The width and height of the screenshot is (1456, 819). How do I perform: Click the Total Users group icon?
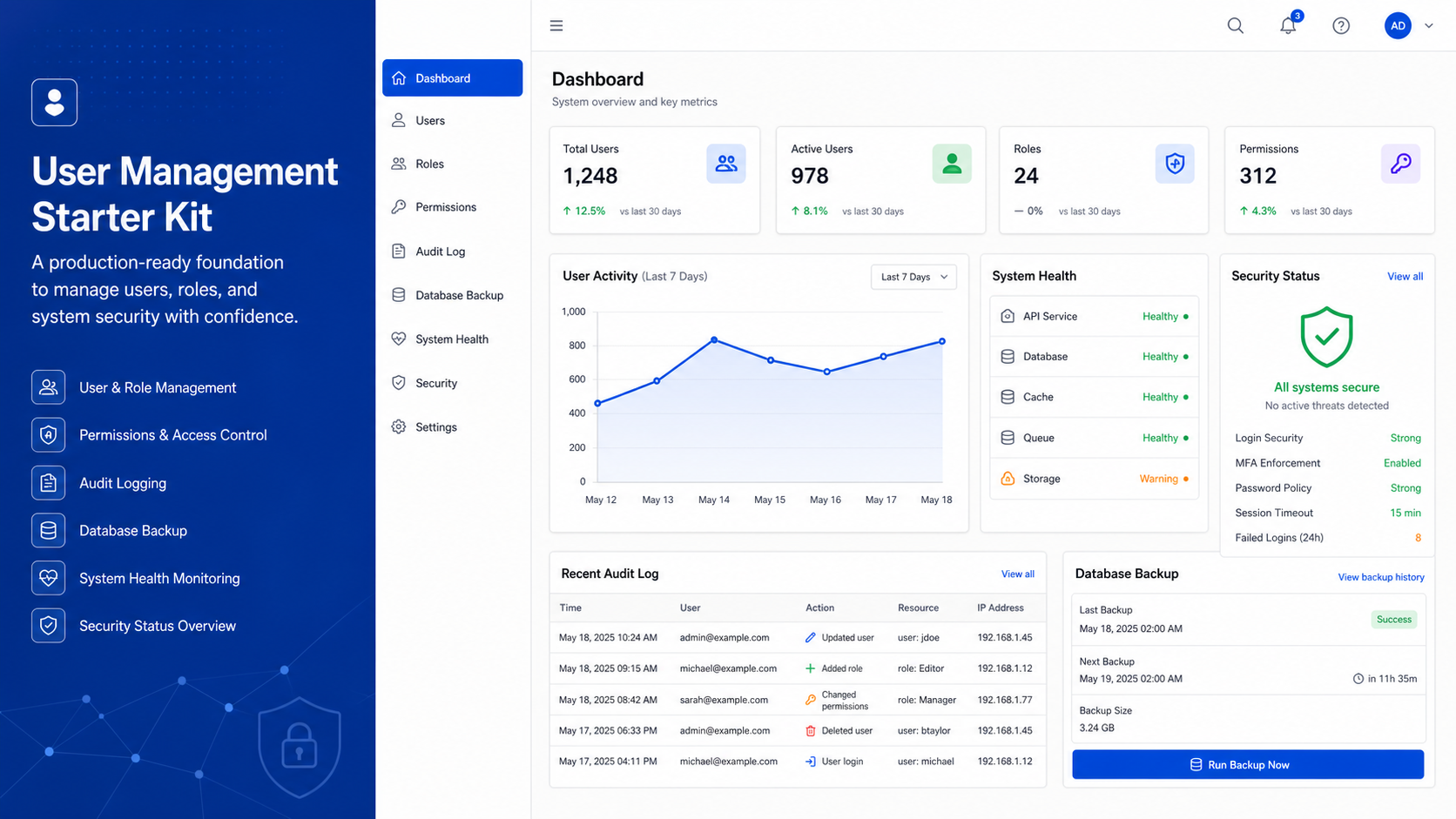(726, 164)
